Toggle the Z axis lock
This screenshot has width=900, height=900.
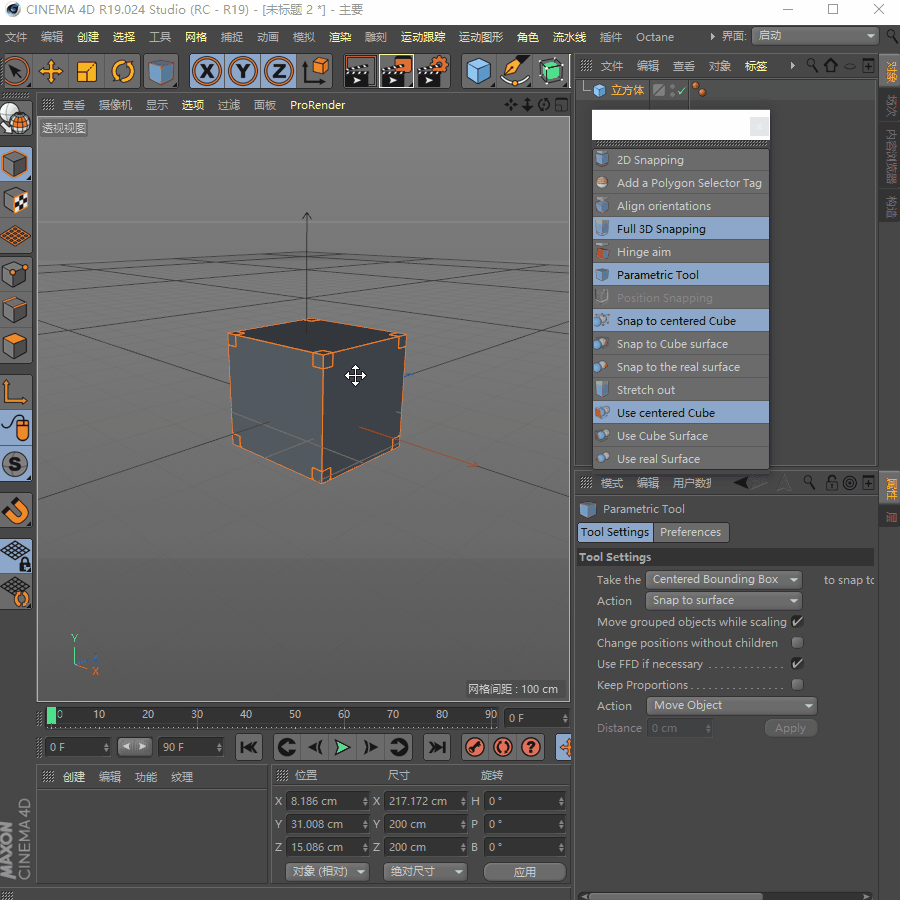click(279, 71)
